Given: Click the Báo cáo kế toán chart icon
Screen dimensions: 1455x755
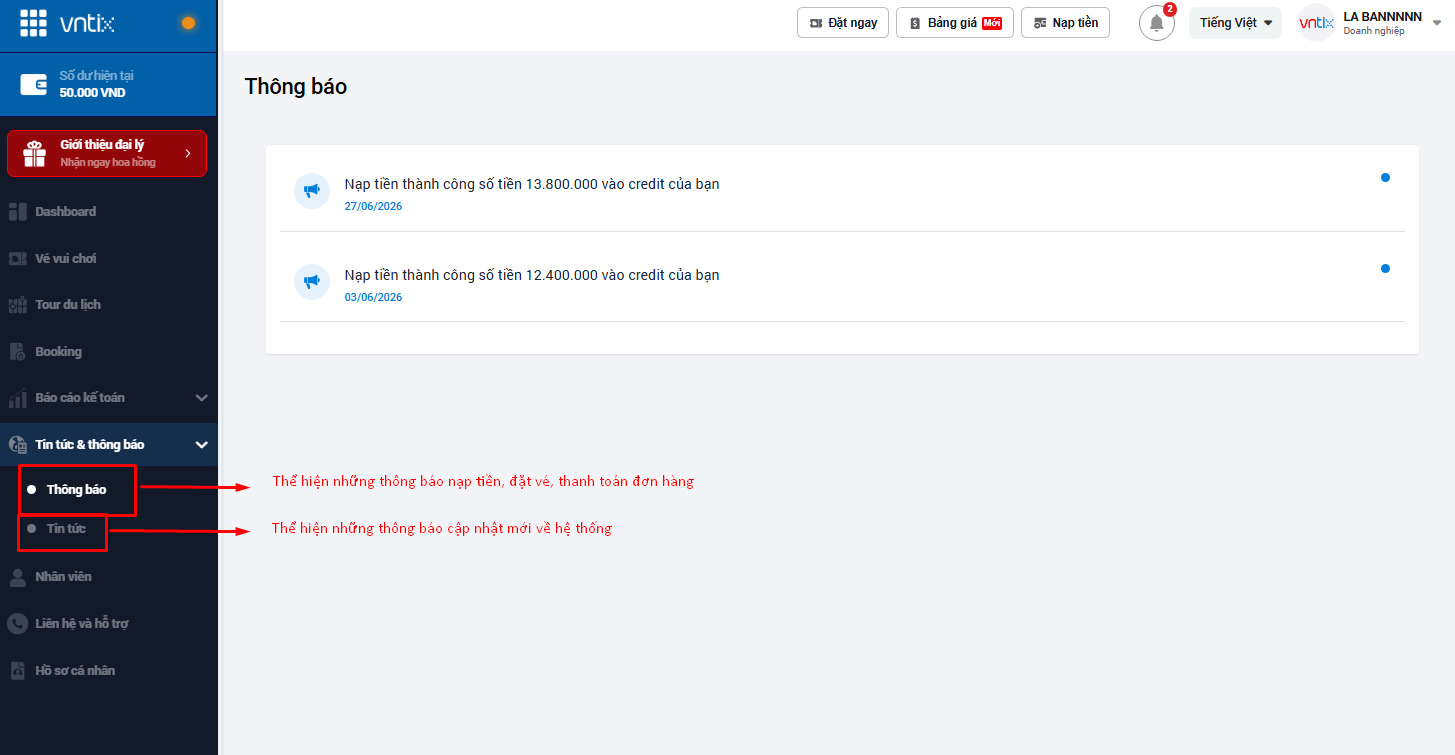Looking at the screenshot, I should coord(17,398).
